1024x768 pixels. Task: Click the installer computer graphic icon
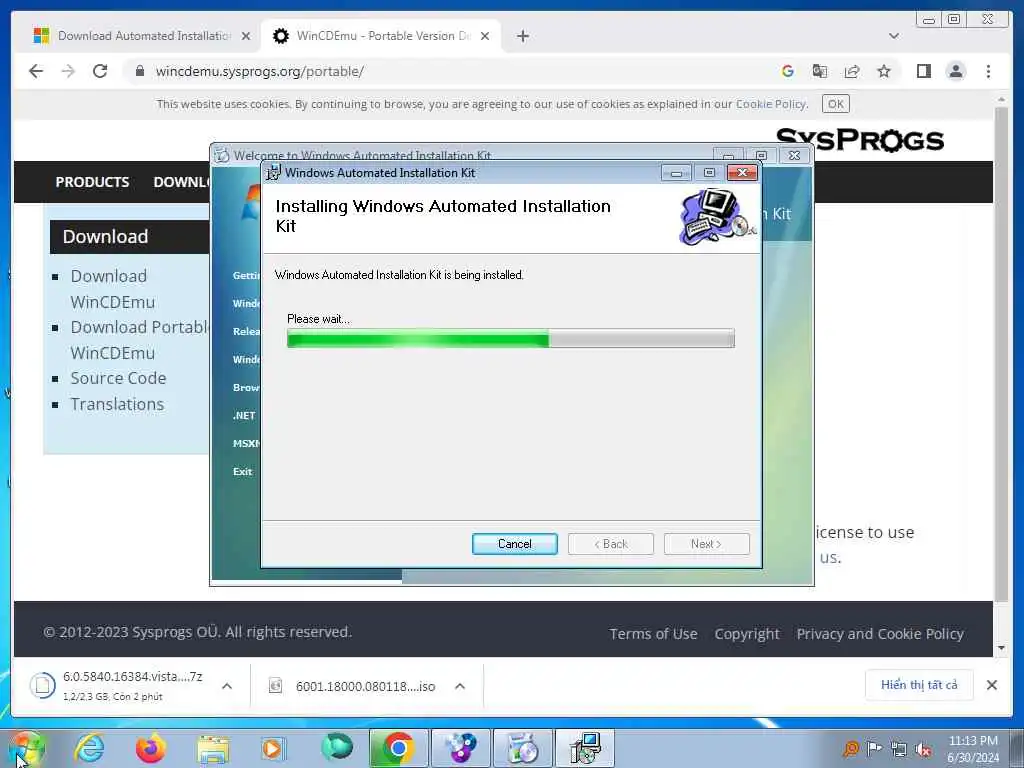point(717,217)
